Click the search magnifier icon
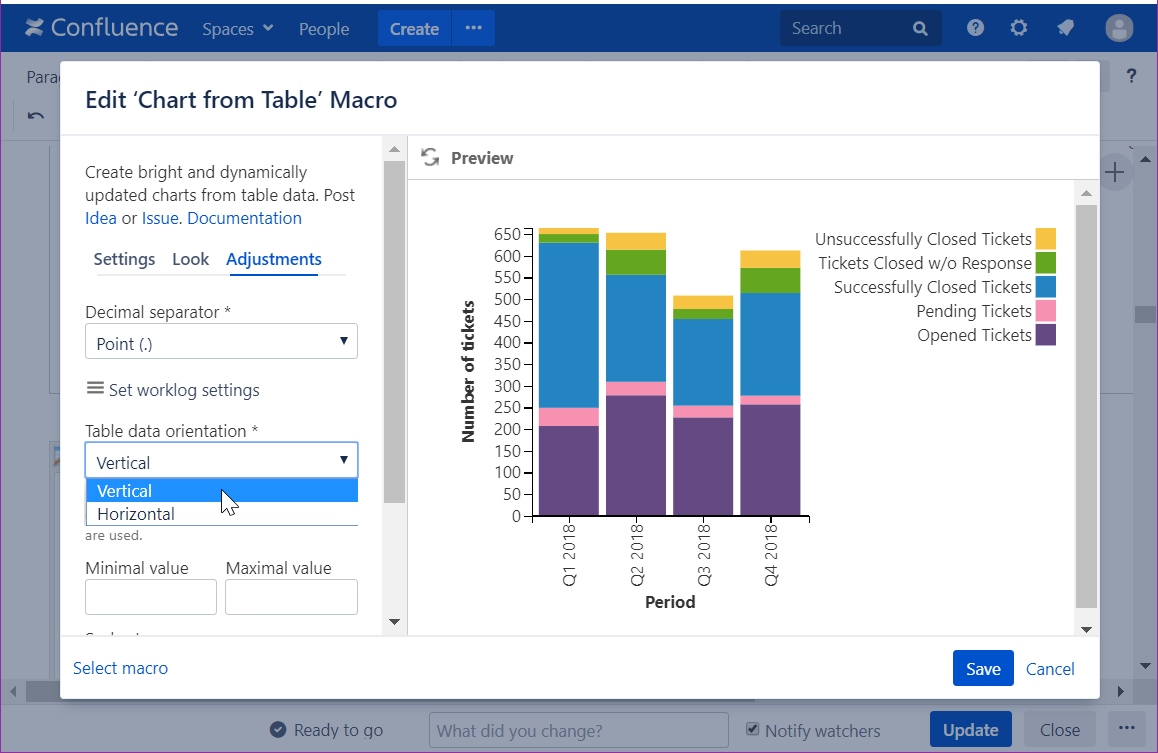1158x753 pixels. (x=920, y=29)
